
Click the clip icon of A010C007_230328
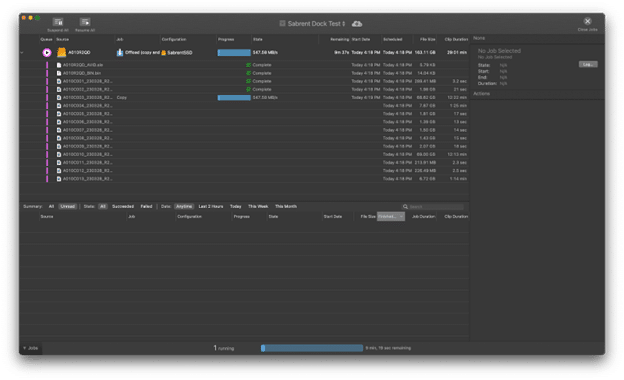(59, 130)
